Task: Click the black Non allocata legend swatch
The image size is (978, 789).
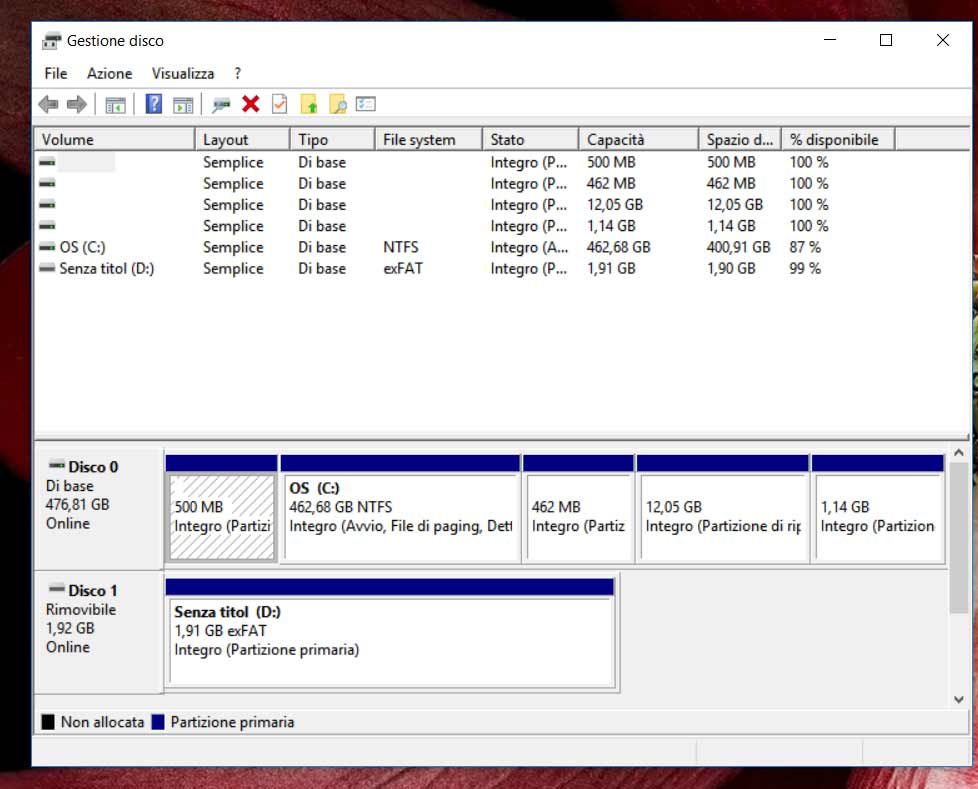Action: tap(48, 722)
